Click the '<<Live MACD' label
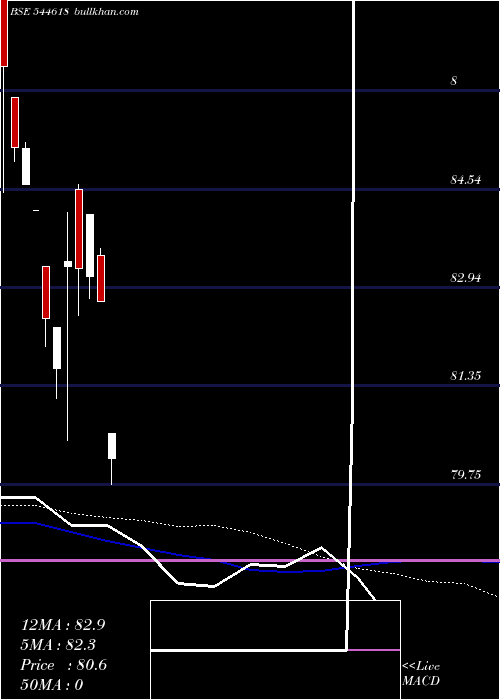Image resolution: width=500 pixels, height=700 pixels. point(421,674)
